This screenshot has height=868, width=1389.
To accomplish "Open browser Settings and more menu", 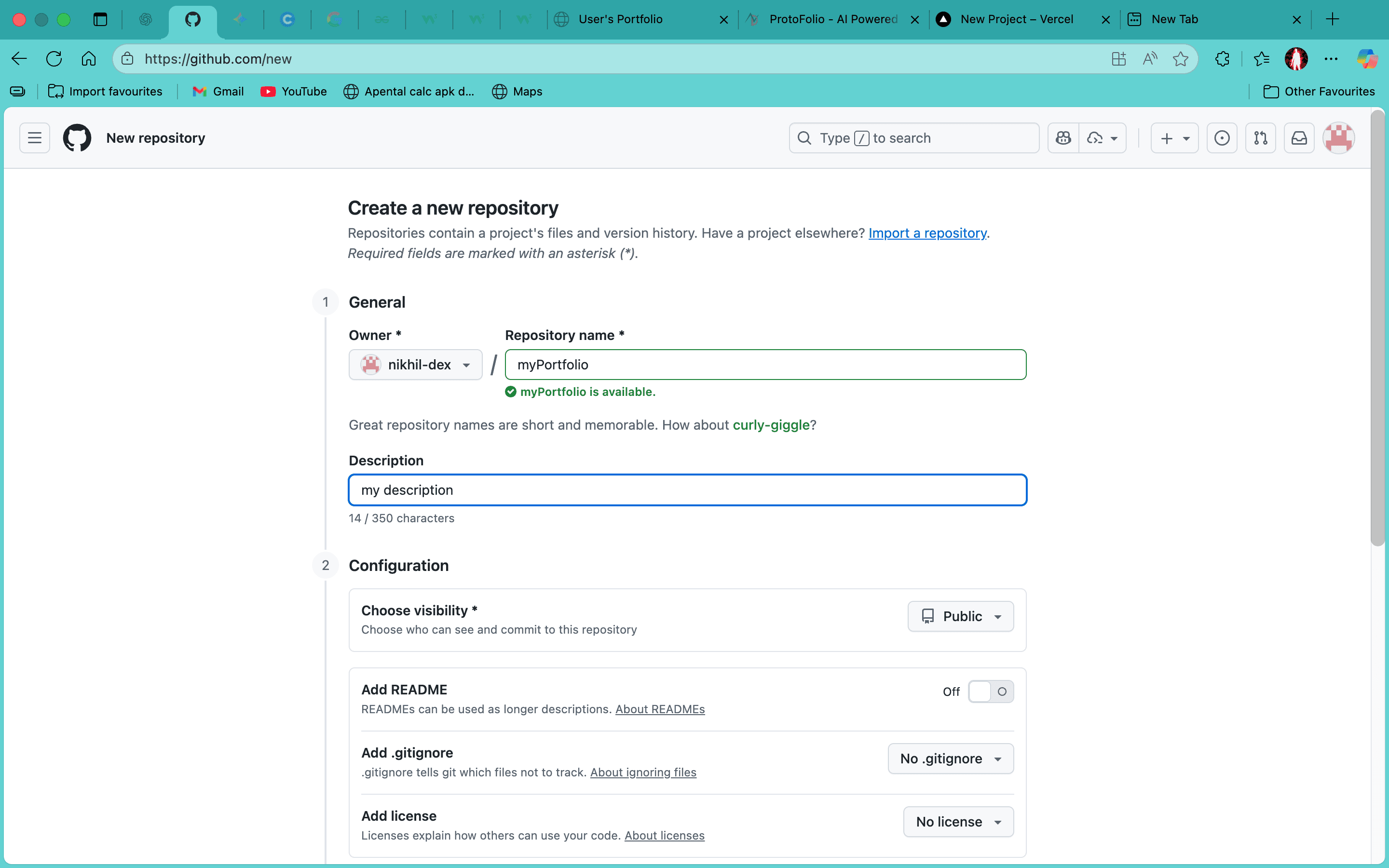I will click(x=1331, y=58).
